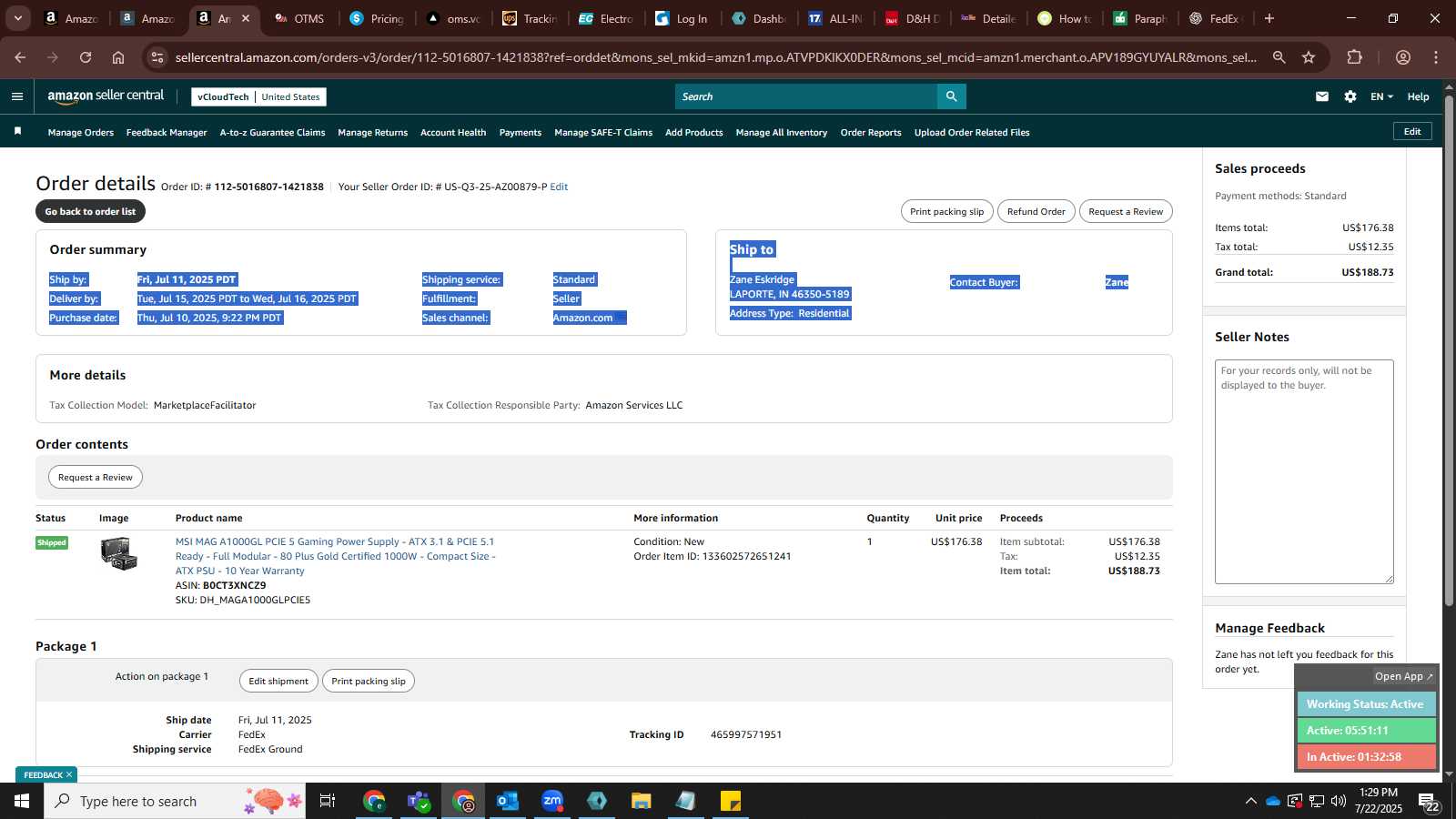The width and height of the screenshot is (1456, 819).
Task: Open the messages envelope icon
Action: point(1322,96)
